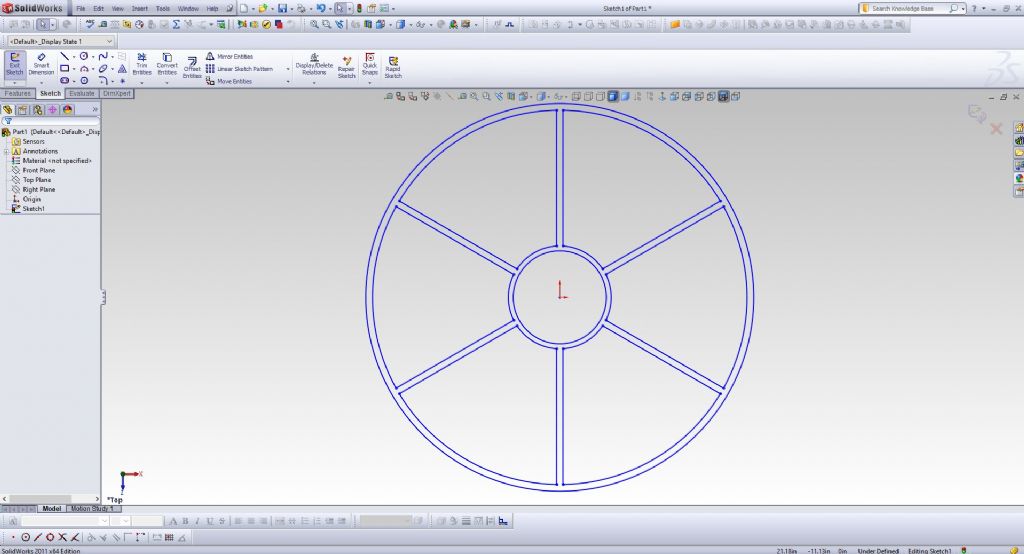The width and height of the screenshot is (1024, 554).
Task: Click the Zoom to Fit icon
Action: click(314, 24)
